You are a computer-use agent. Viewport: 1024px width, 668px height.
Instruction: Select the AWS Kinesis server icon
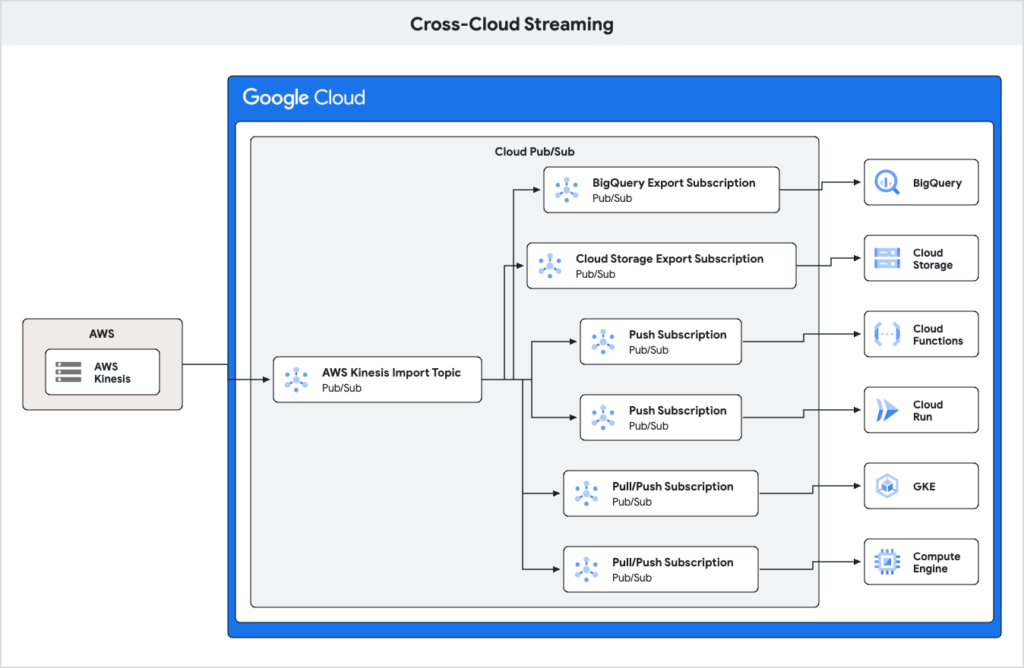(70, 372)
